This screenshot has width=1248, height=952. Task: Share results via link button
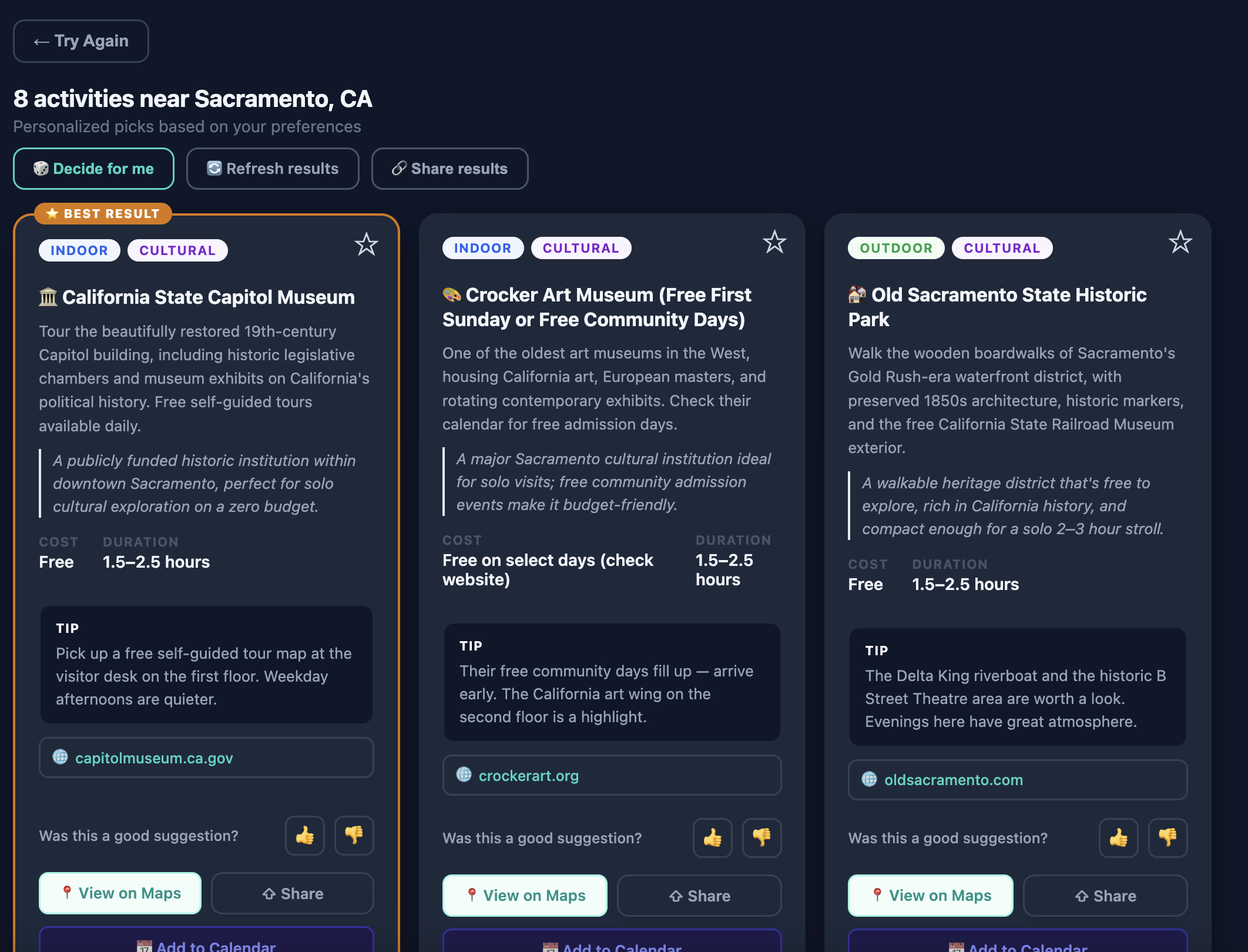[x=450, y=169]
